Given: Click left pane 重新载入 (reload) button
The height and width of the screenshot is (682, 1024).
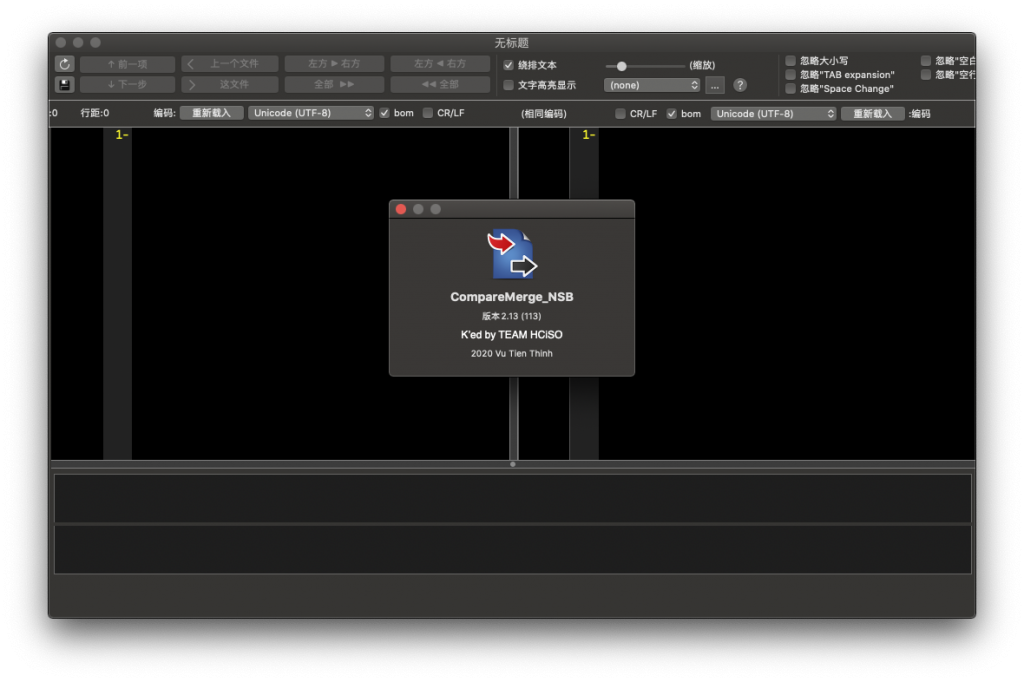Looking at the screenshot, I should [x=212, y=113].
